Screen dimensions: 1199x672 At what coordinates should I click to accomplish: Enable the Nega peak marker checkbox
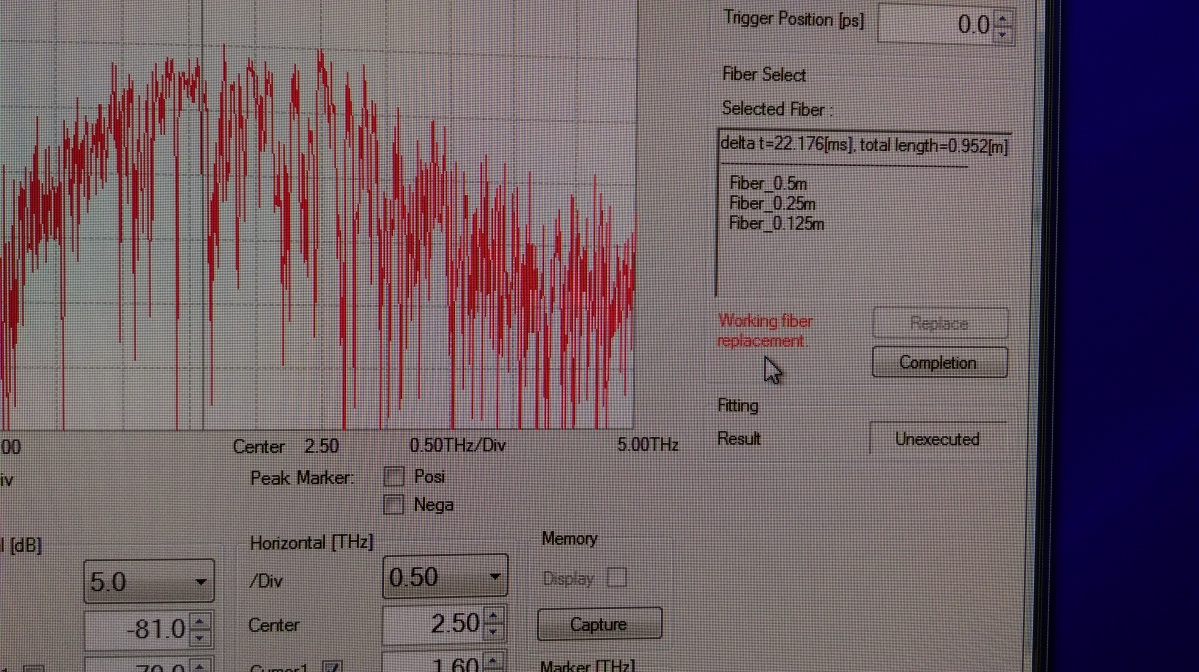tap(394, 504)
